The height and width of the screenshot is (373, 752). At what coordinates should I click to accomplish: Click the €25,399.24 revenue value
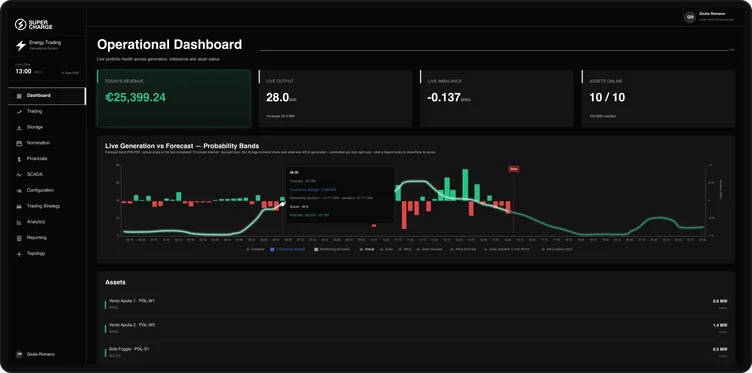point(136,97)
